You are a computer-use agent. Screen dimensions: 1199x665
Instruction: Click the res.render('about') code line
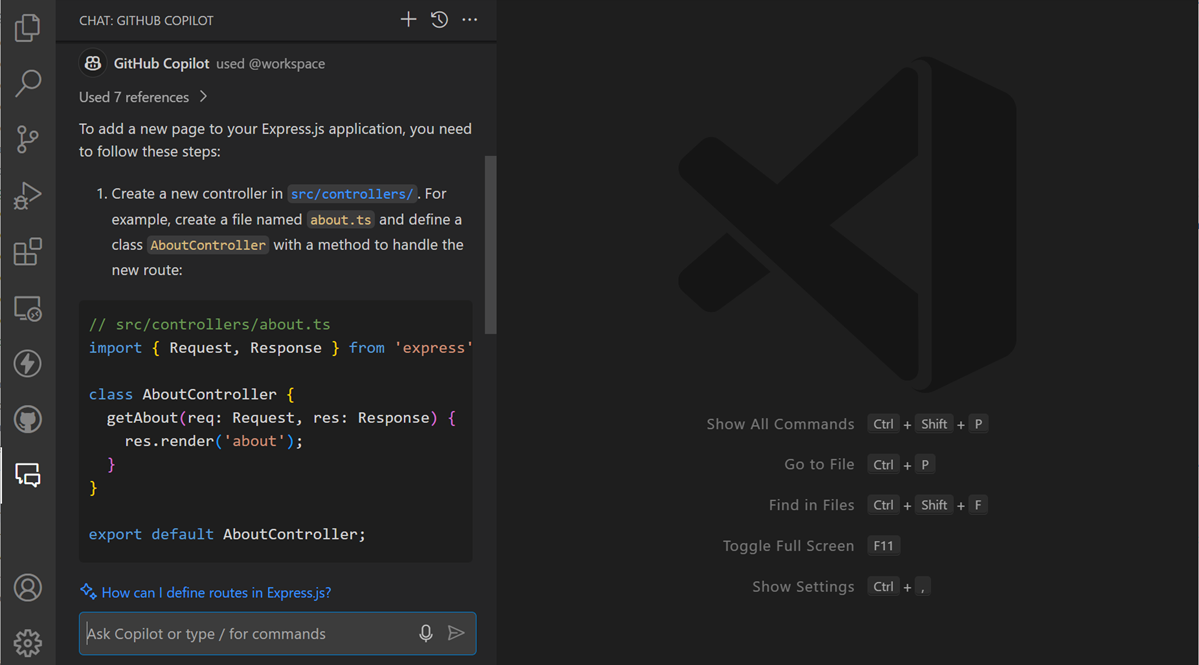tap(214, 441)
